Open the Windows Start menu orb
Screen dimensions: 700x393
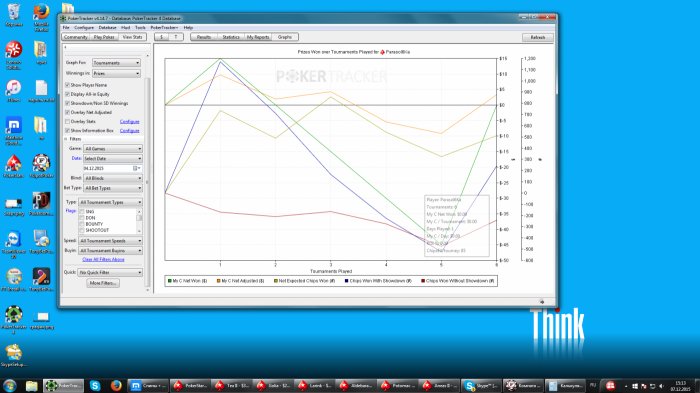9,385
